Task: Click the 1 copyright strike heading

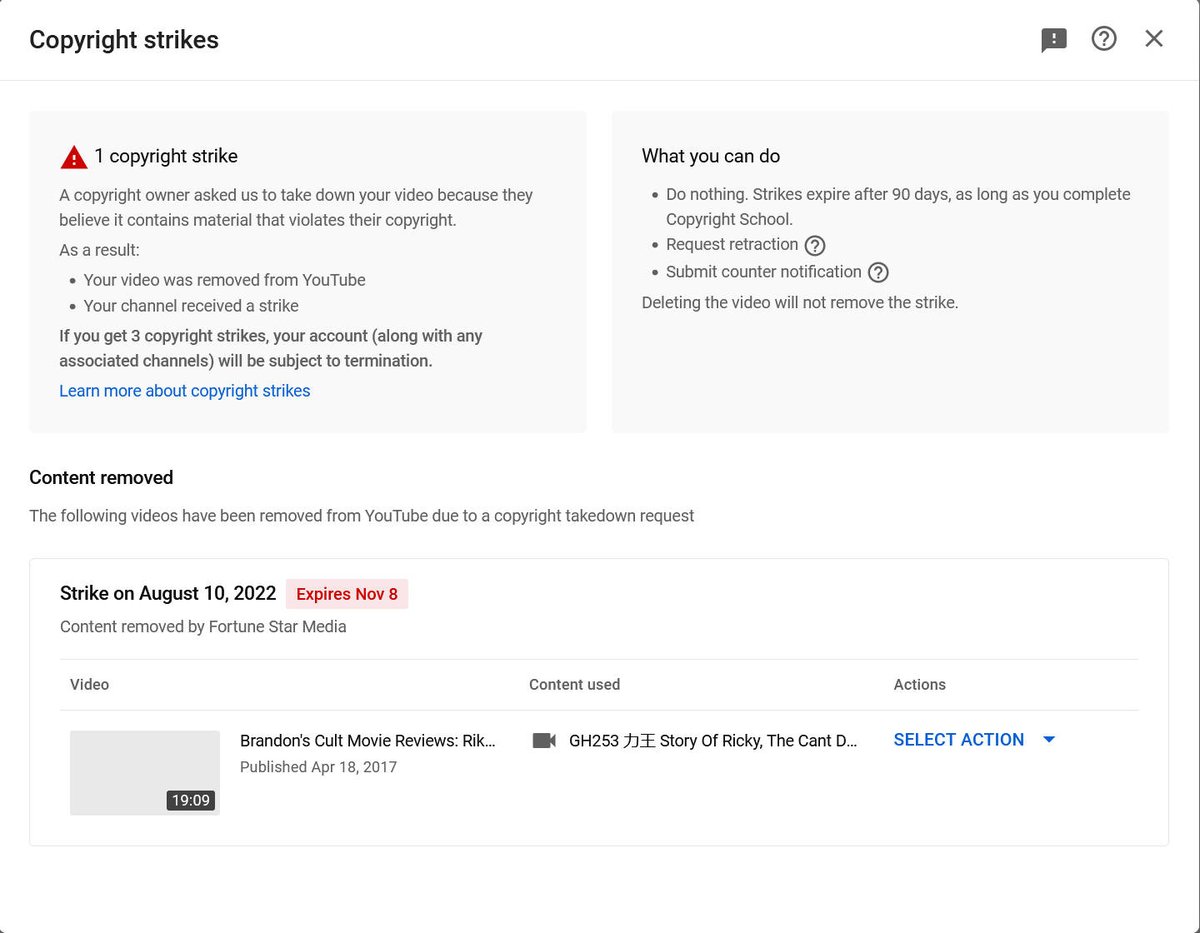Action: pos(166,156)
